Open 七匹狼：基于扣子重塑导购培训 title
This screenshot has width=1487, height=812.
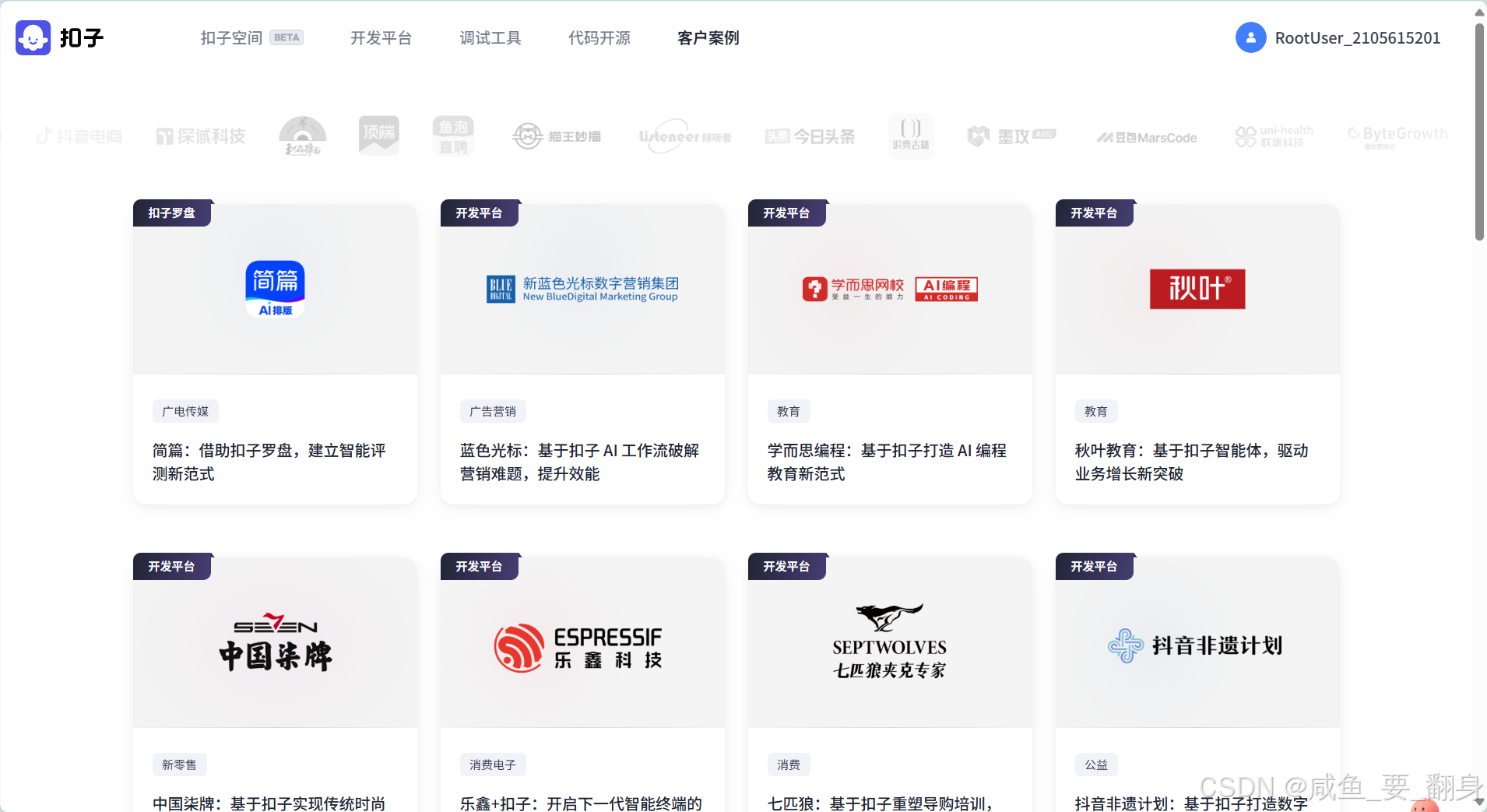[x=881, y=803]
